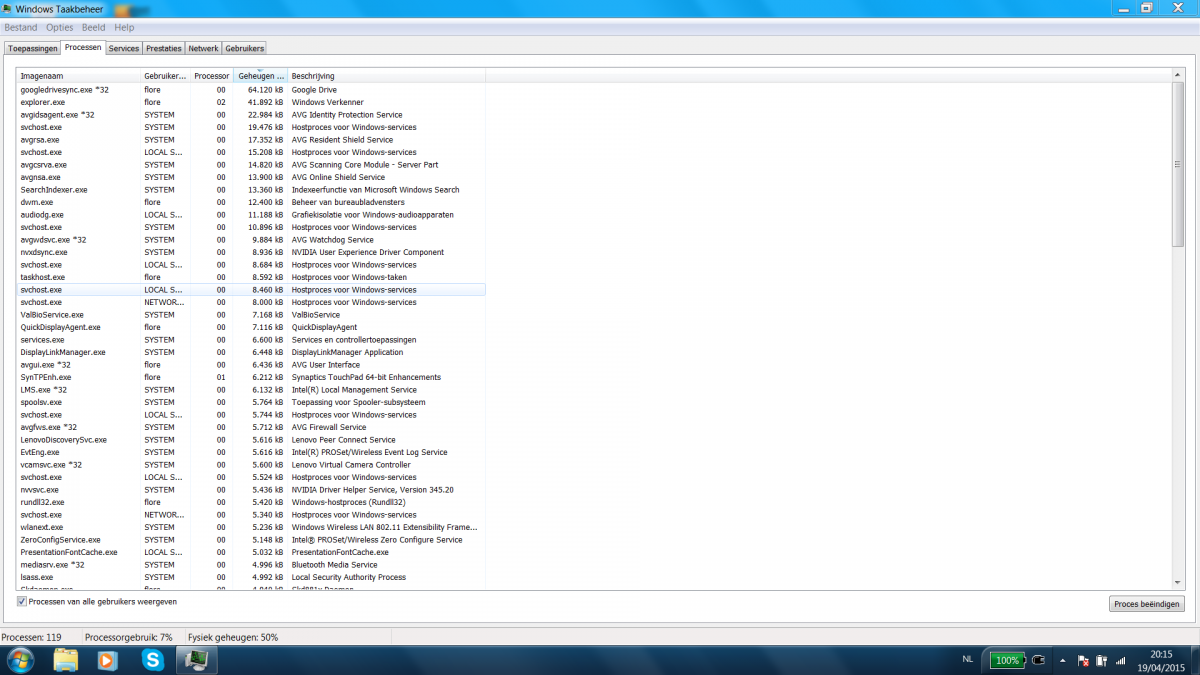Select the EvtEng.exe process
Viewport: 1200px width, 675px height.
[251, 452]
